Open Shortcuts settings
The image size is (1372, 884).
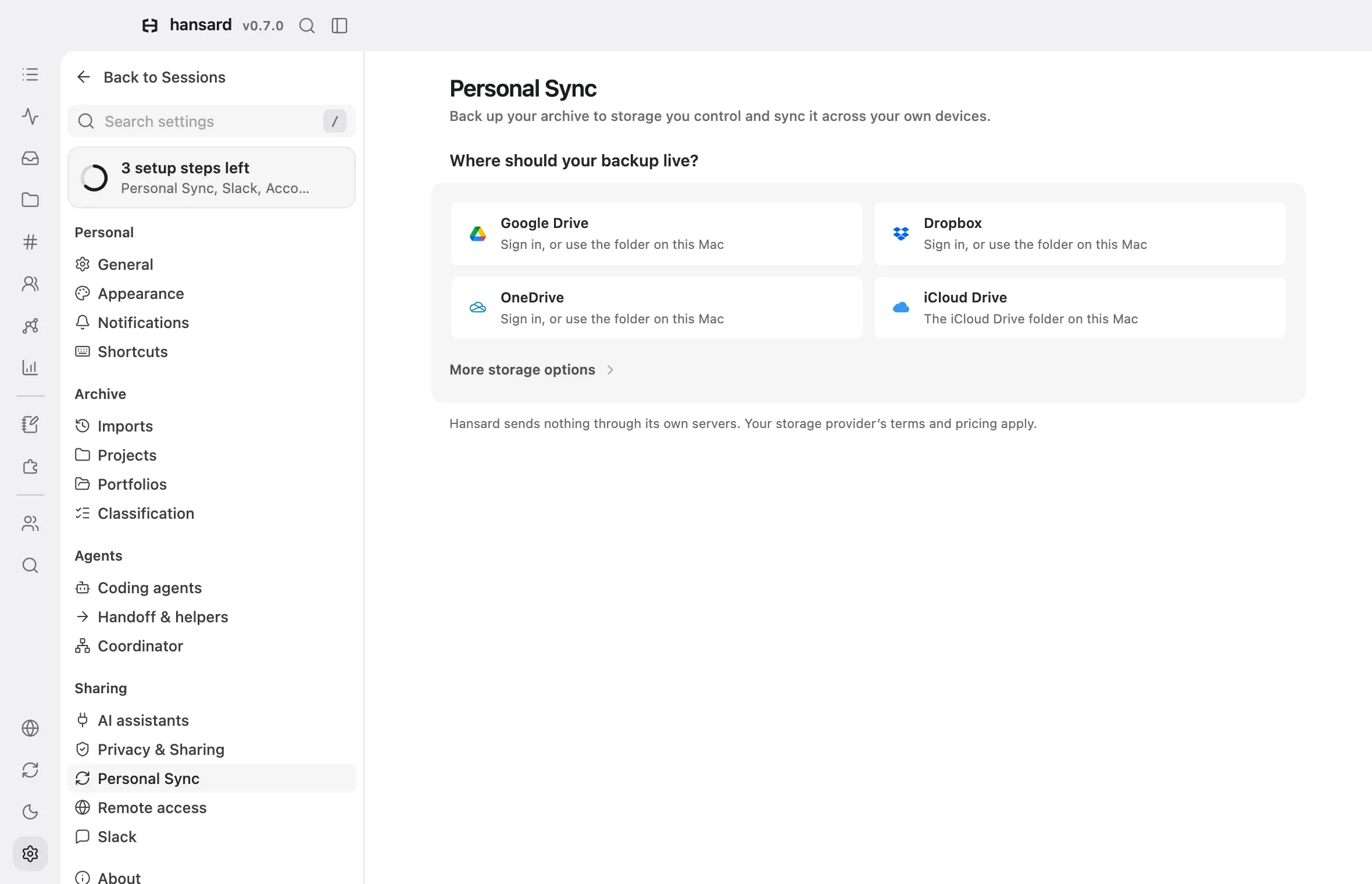pos(212,352)
